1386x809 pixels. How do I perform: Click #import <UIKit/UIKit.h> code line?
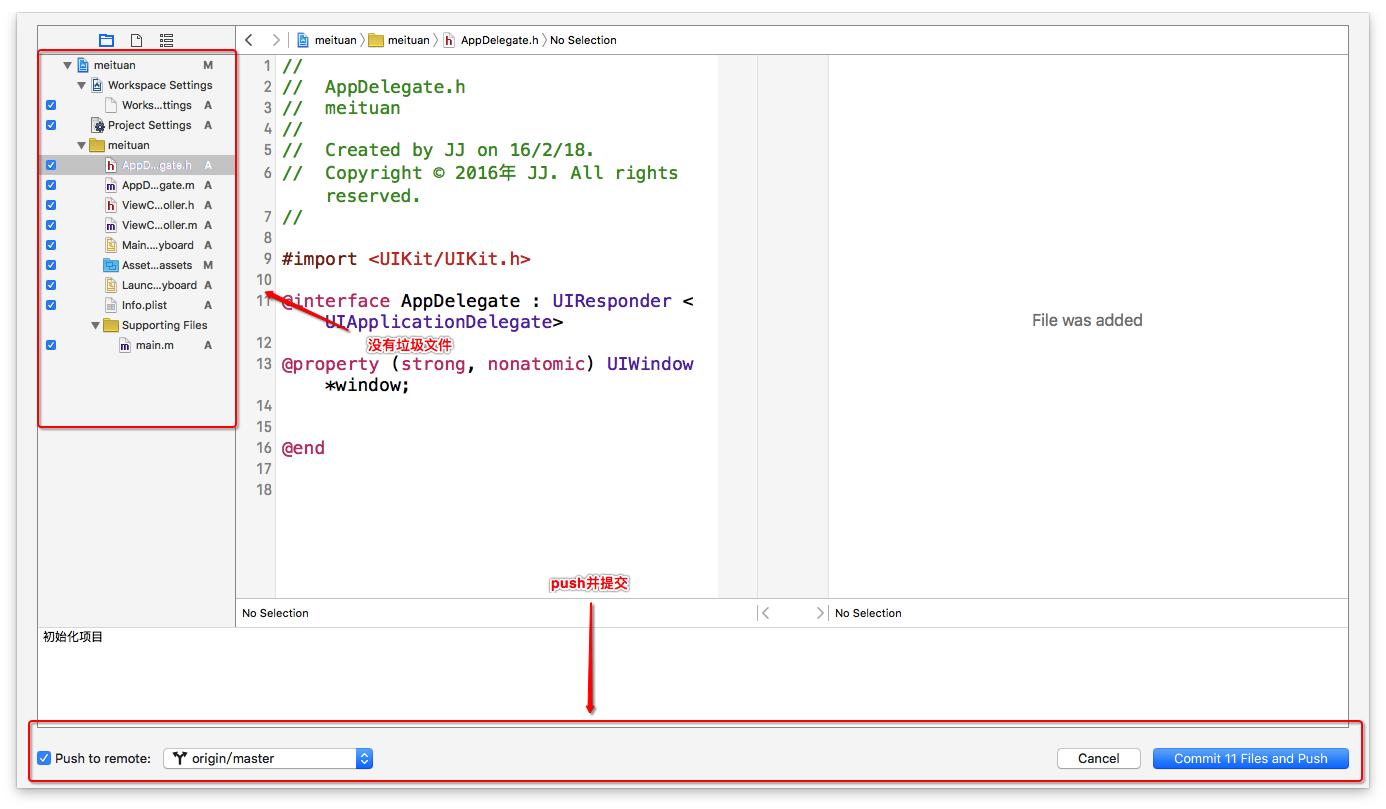coord(406,259)
